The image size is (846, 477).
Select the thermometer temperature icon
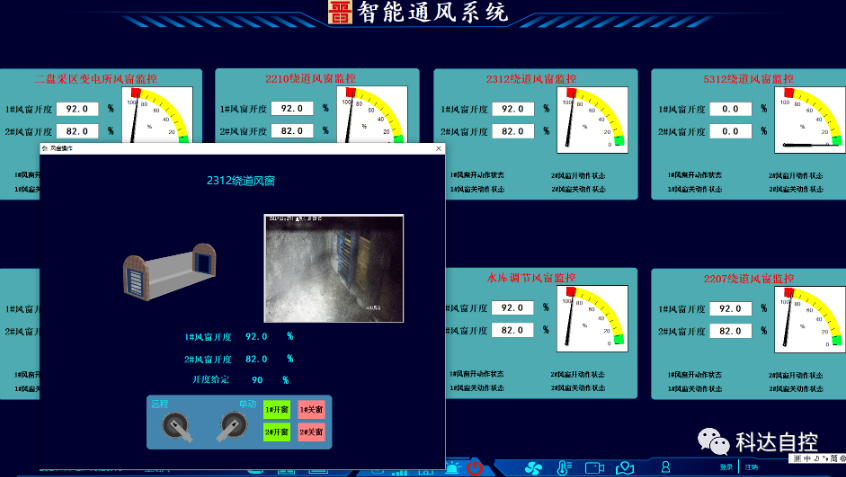tap(563, 467)
